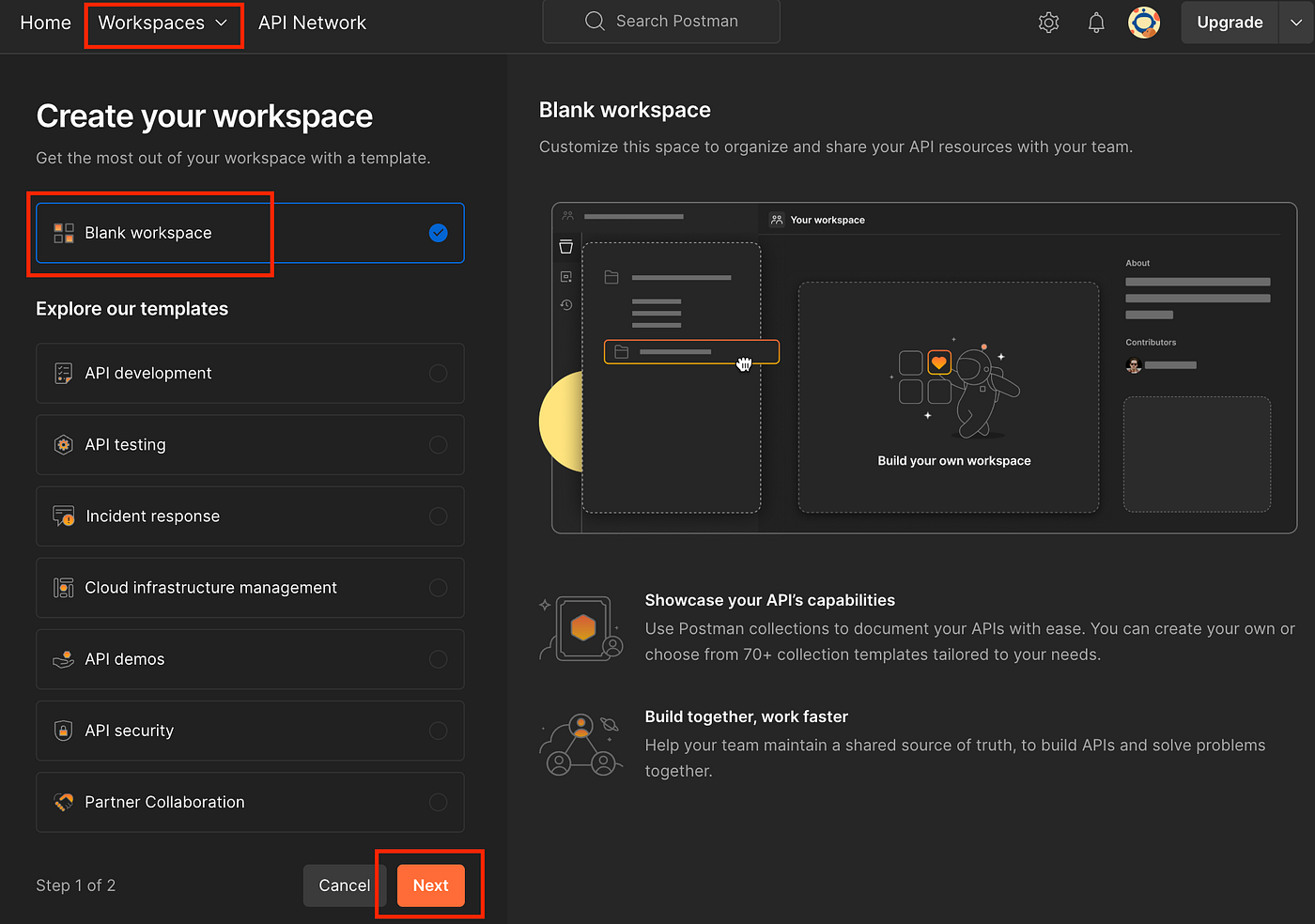This screenshot has height=924, width=1315.
Task: Click the API security shield icon
Action: [x=64, y=731]
